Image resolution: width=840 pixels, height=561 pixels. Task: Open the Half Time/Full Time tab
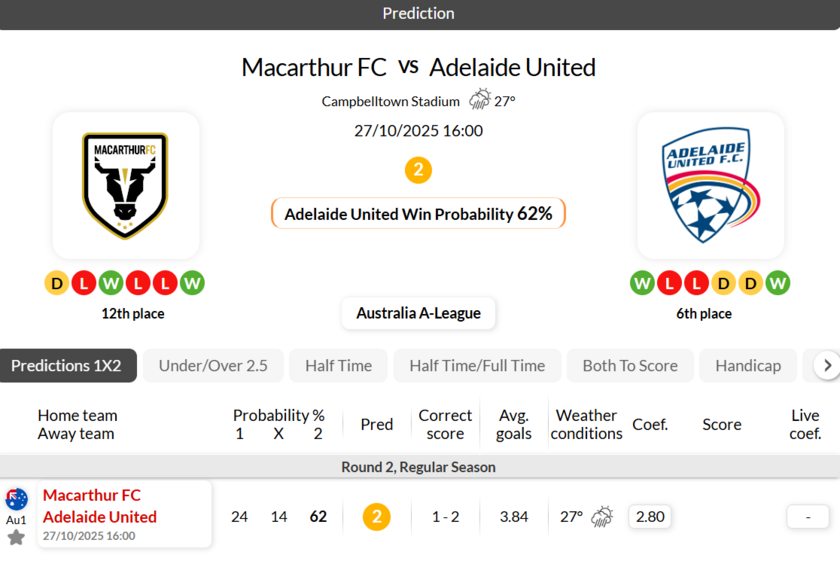[477, 366]
